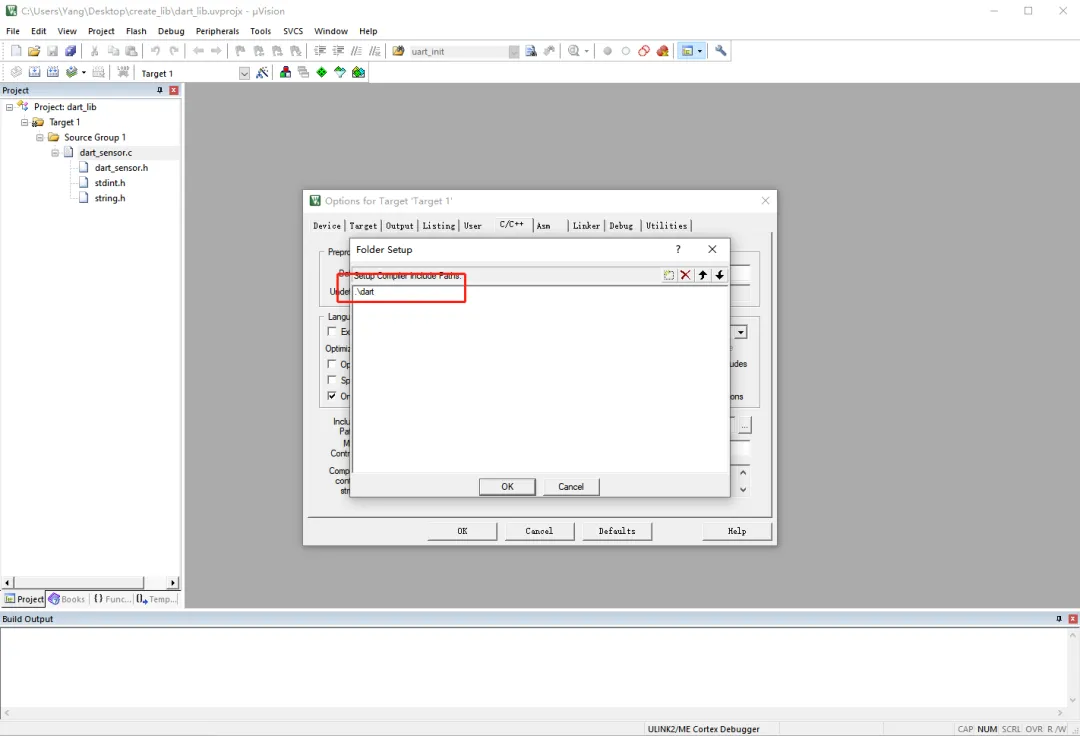Screen dimensions: 1080x736
Task: Start the debug session with the magnifier icon
Action: pyautogui.click(x=573, y=51)
